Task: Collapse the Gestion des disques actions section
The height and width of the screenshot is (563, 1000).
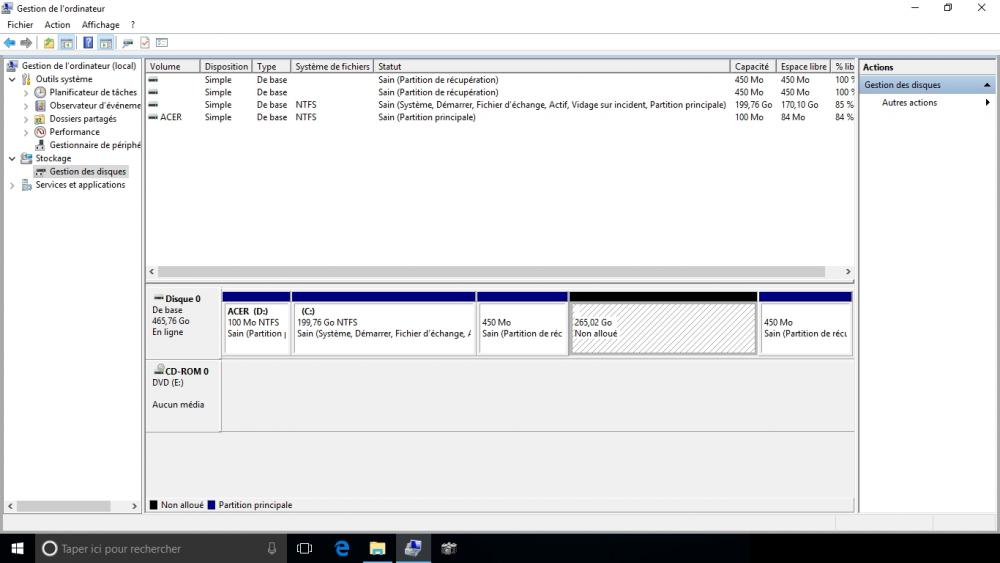Action: pyautogui.click(x=987, y=85)
